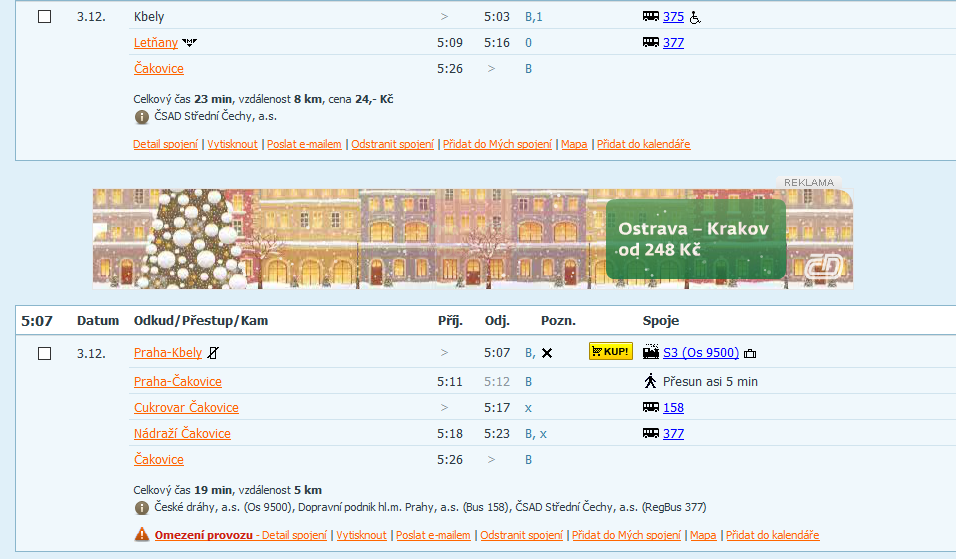
Task: Click the Přesun asi 5 min text
Action: 710,382
